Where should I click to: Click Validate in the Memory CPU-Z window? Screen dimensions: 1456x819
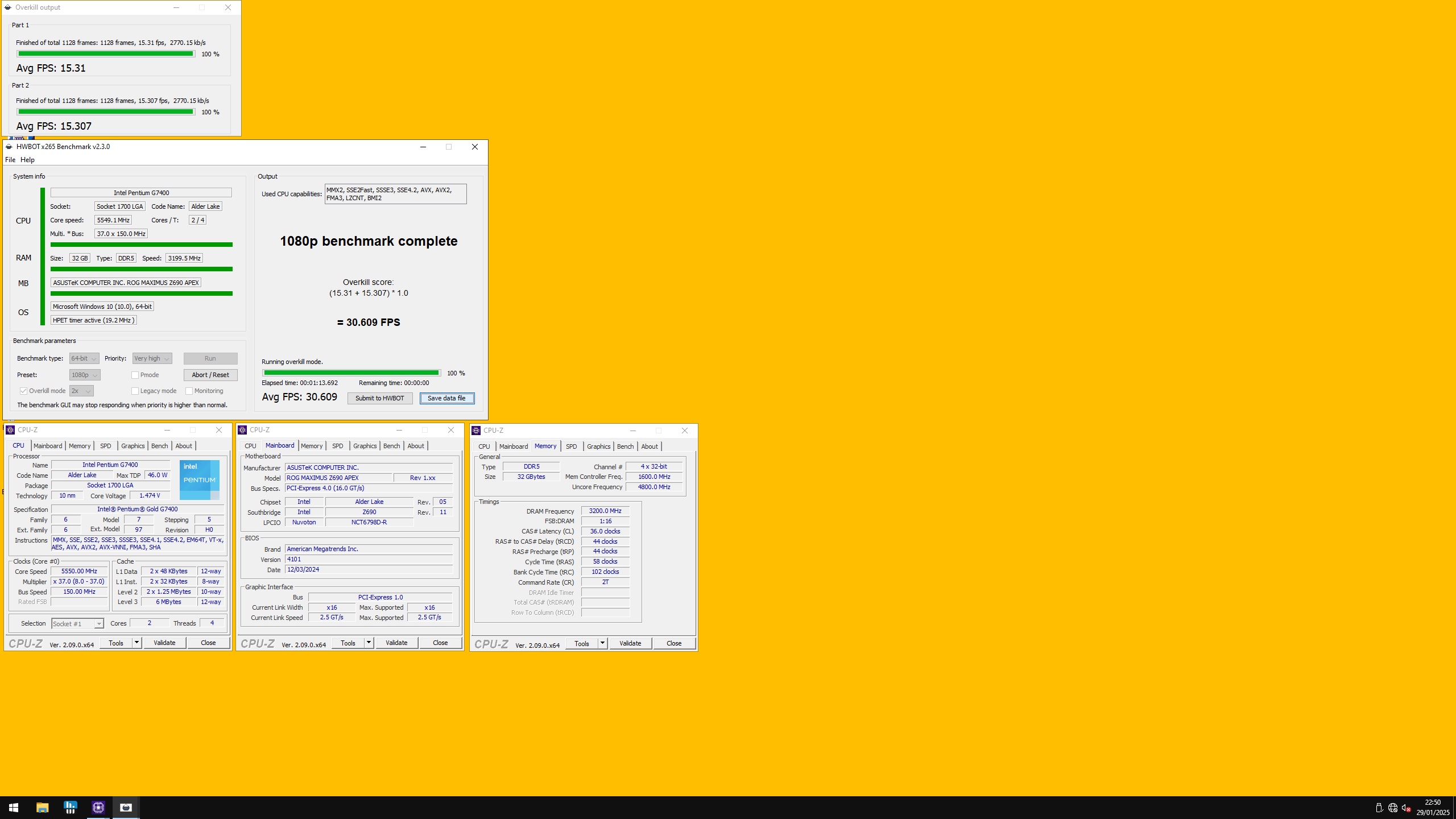(630, 643)
